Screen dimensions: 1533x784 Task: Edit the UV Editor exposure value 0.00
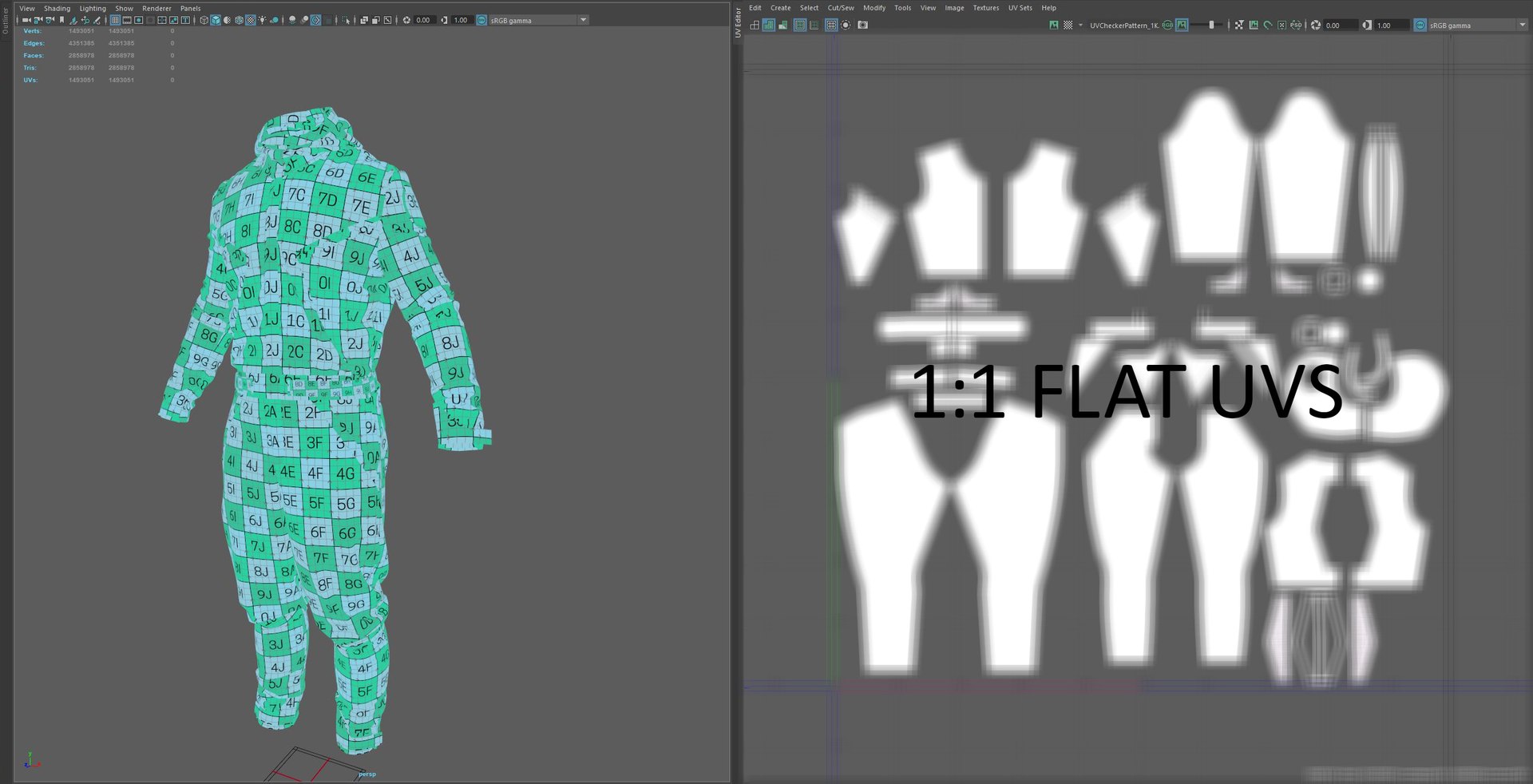(x=1341, y=25)
